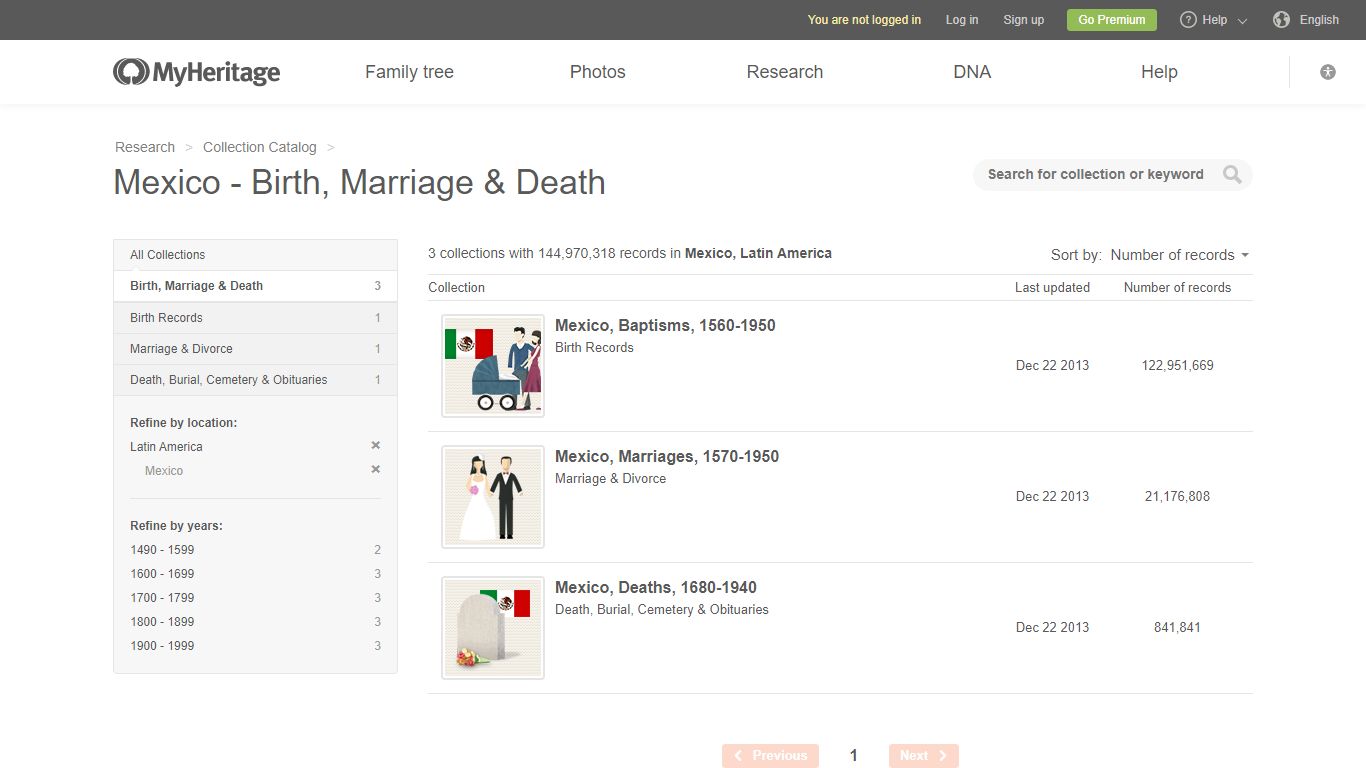This screenshot has height=768, width=1366.
Task: Click the Mexico location filter text
Action: (x=164, y=471)
